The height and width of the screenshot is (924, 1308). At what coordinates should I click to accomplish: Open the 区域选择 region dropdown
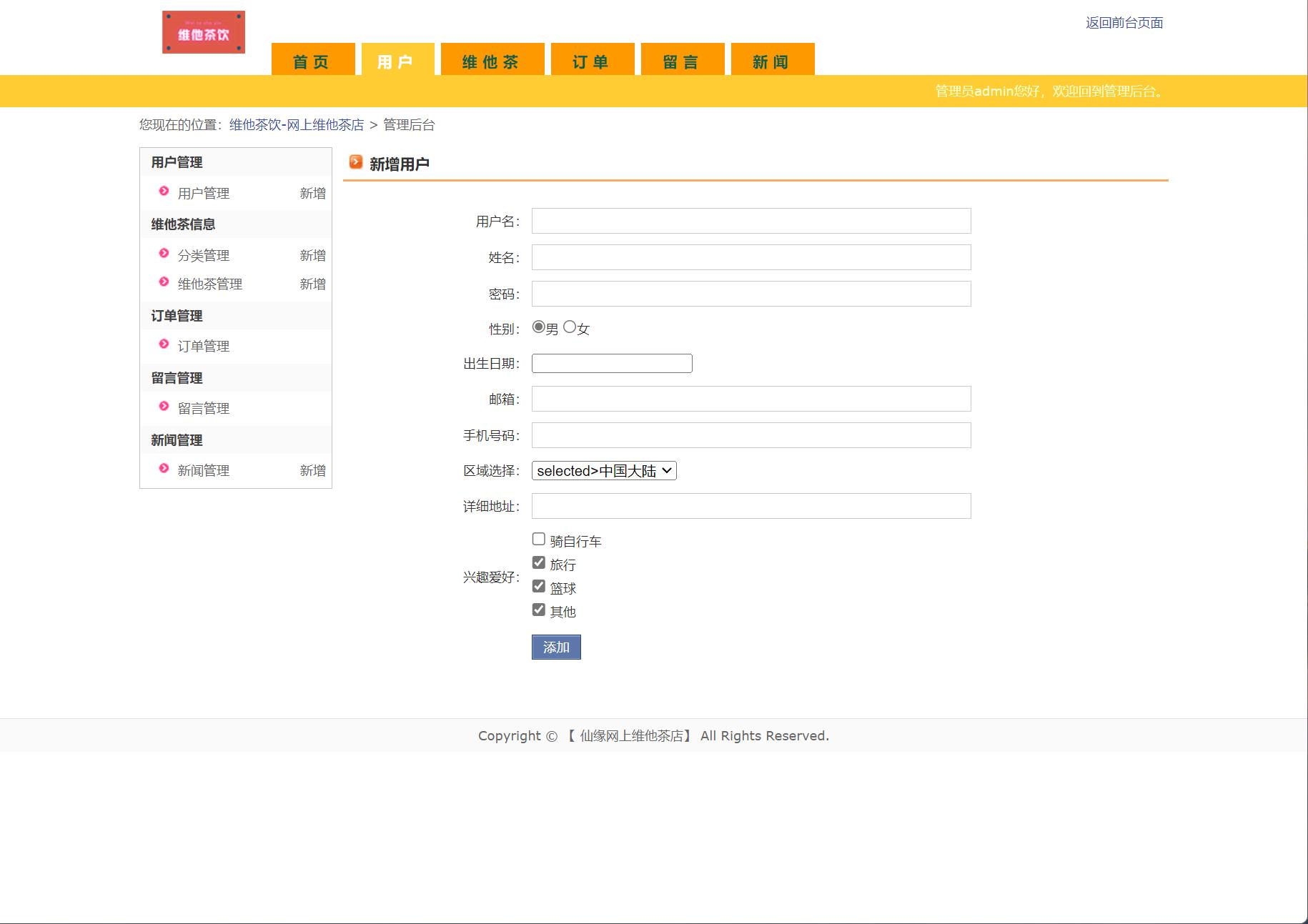(603, 470)
